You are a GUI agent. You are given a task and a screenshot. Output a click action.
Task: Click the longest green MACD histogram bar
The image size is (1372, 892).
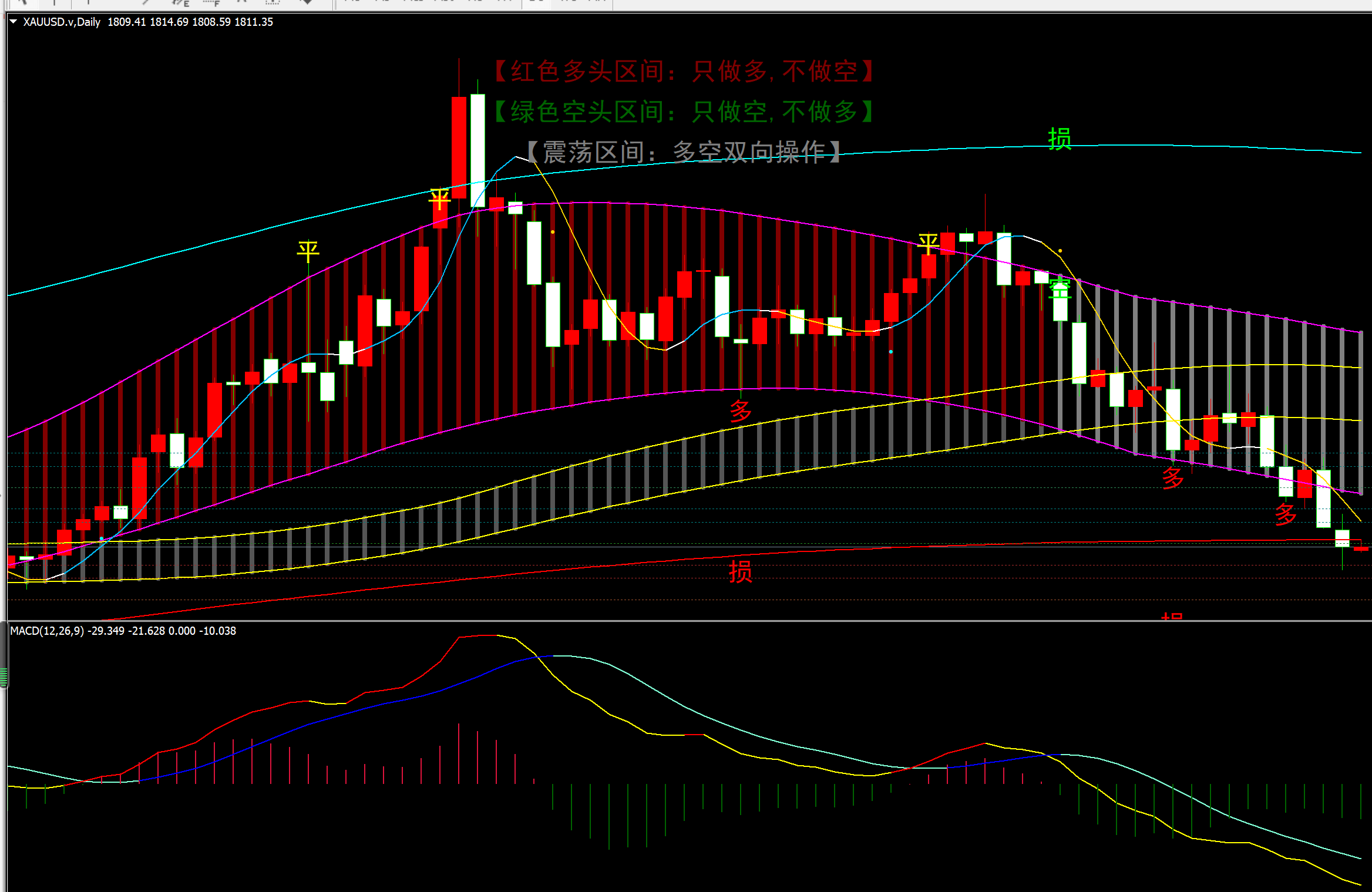point(609,816)
